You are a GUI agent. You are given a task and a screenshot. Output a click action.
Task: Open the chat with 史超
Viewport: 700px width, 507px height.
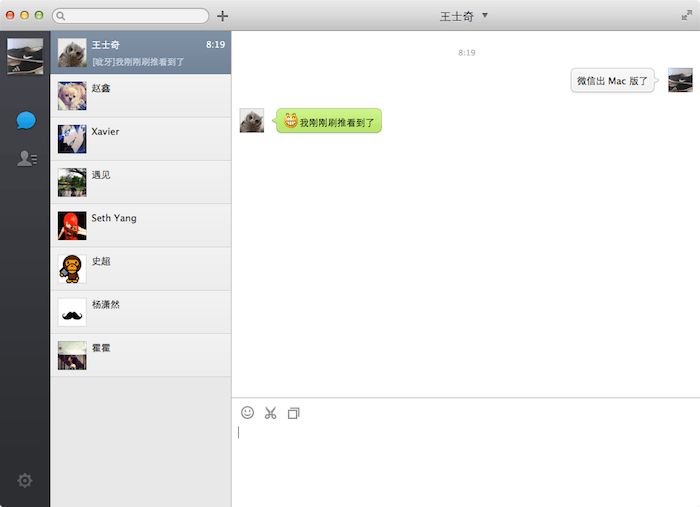tap(141, 269)
